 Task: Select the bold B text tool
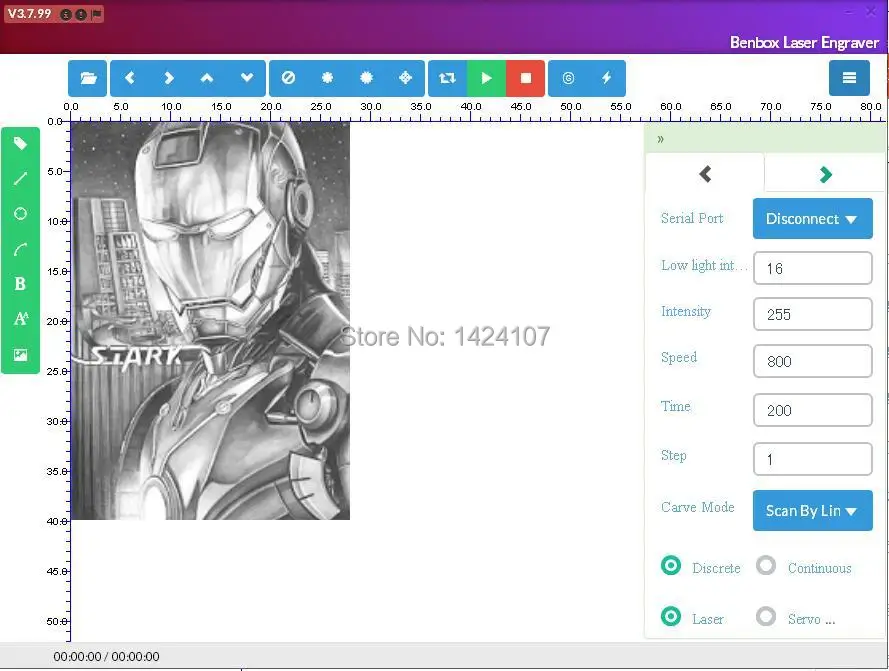(x=20, y=284)
